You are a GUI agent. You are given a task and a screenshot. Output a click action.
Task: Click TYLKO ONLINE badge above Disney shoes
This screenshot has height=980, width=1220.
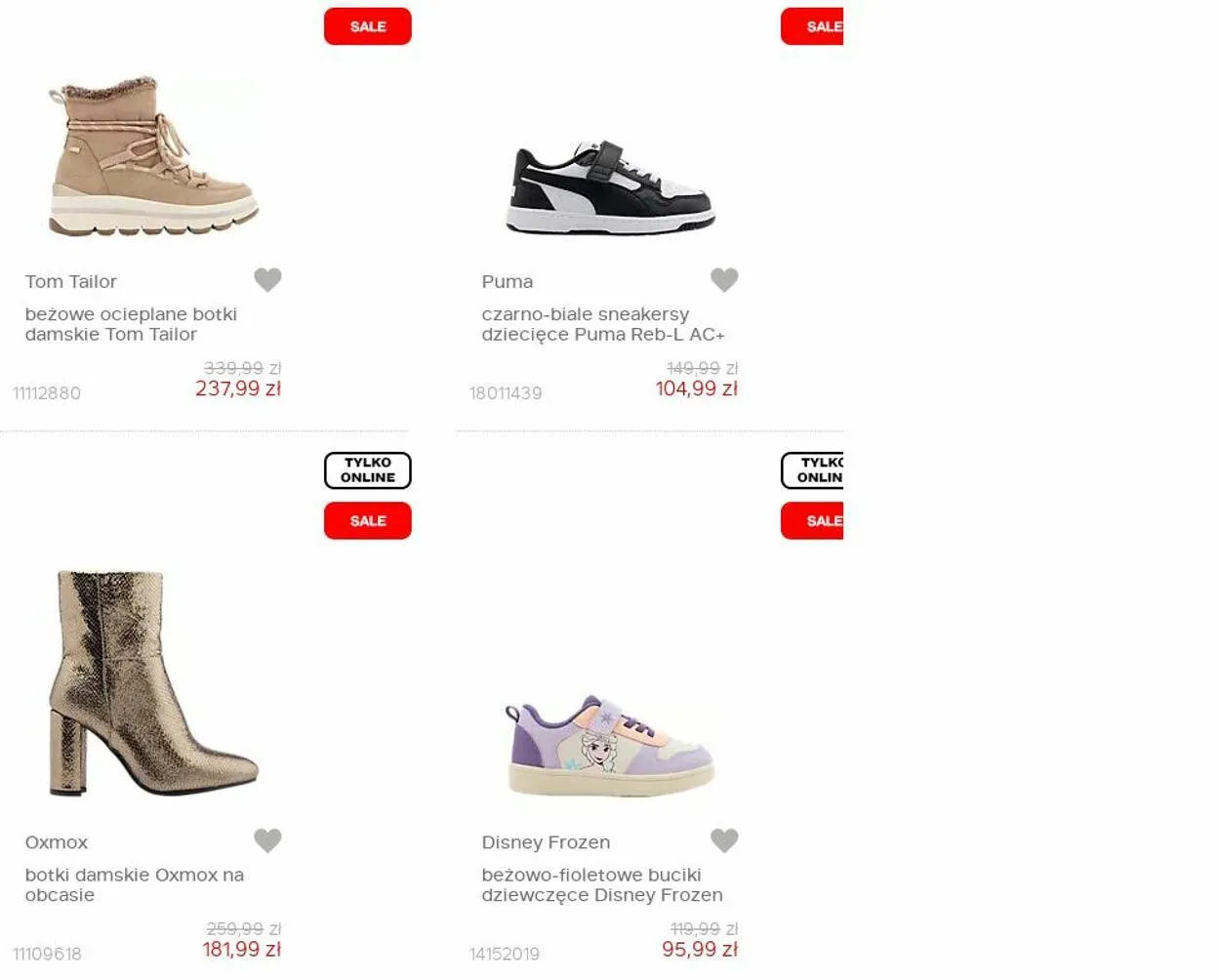pyautogui.click(x=812, y=470)
